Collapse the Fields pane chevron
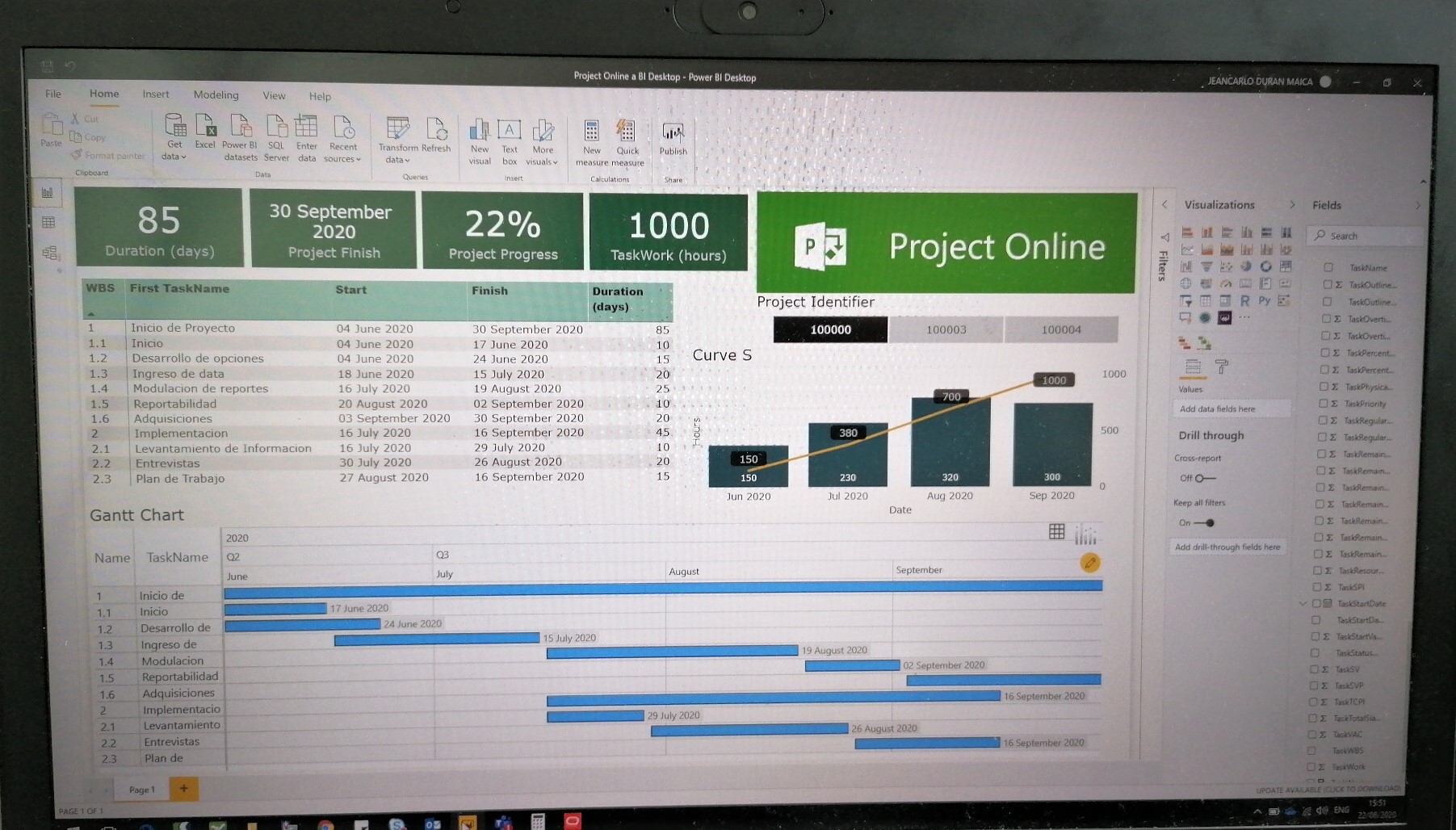 pos(1417,206)
